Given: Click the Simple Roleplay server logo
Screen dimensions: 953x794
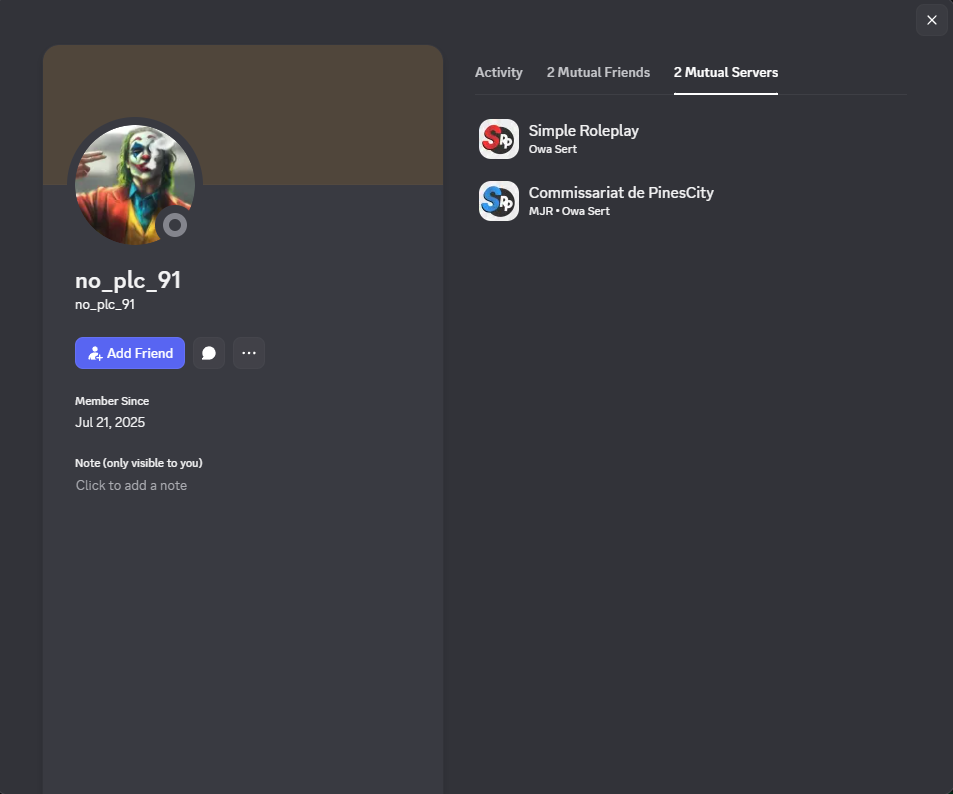Looking at the screenshot, I should click(498, 139).
